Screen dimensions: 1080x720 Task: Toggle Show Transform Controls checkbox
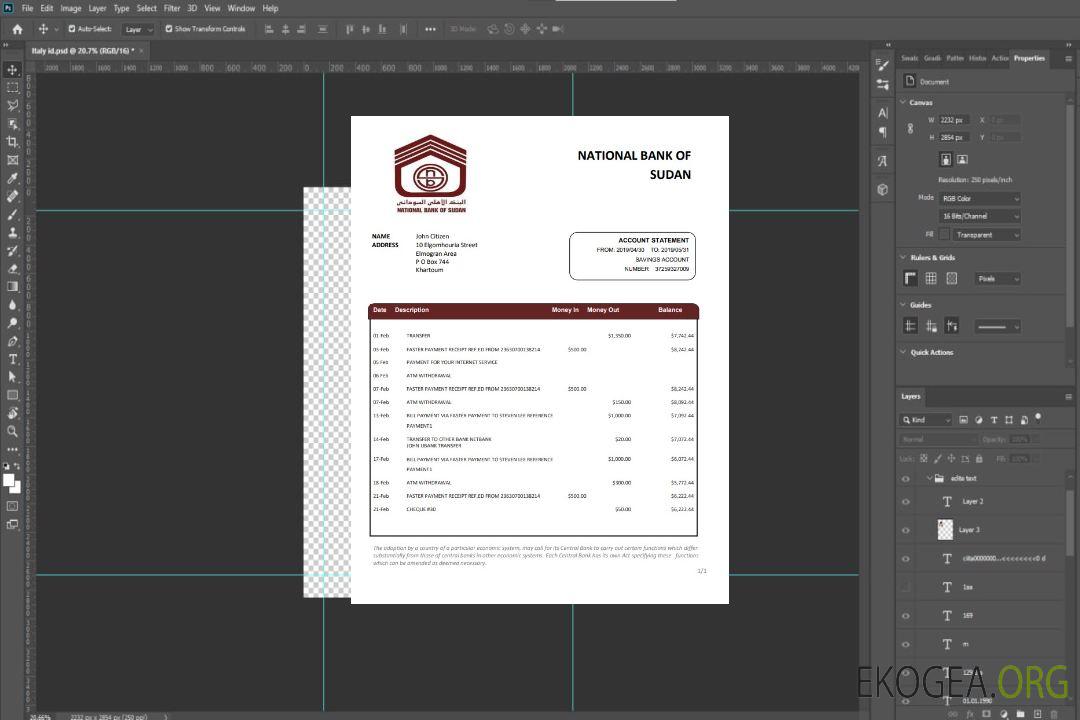pos(169,29)
